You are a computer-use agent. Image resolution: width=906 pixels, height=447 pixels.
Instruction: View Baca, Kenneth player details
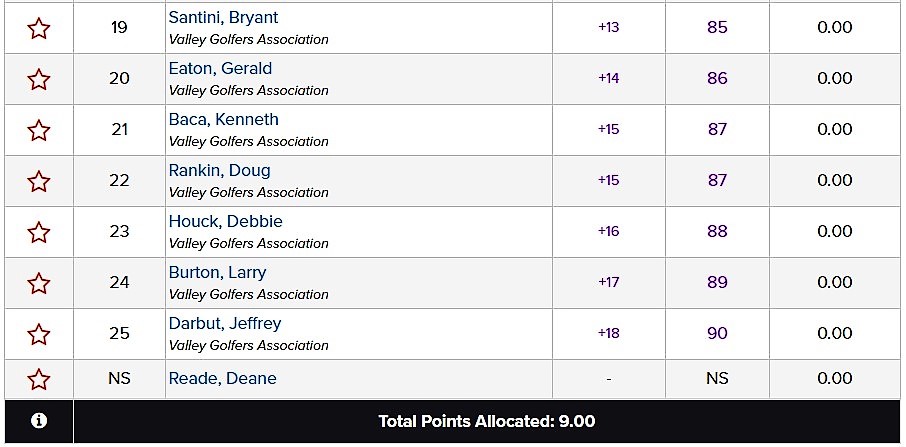click(x=224, y=120)
